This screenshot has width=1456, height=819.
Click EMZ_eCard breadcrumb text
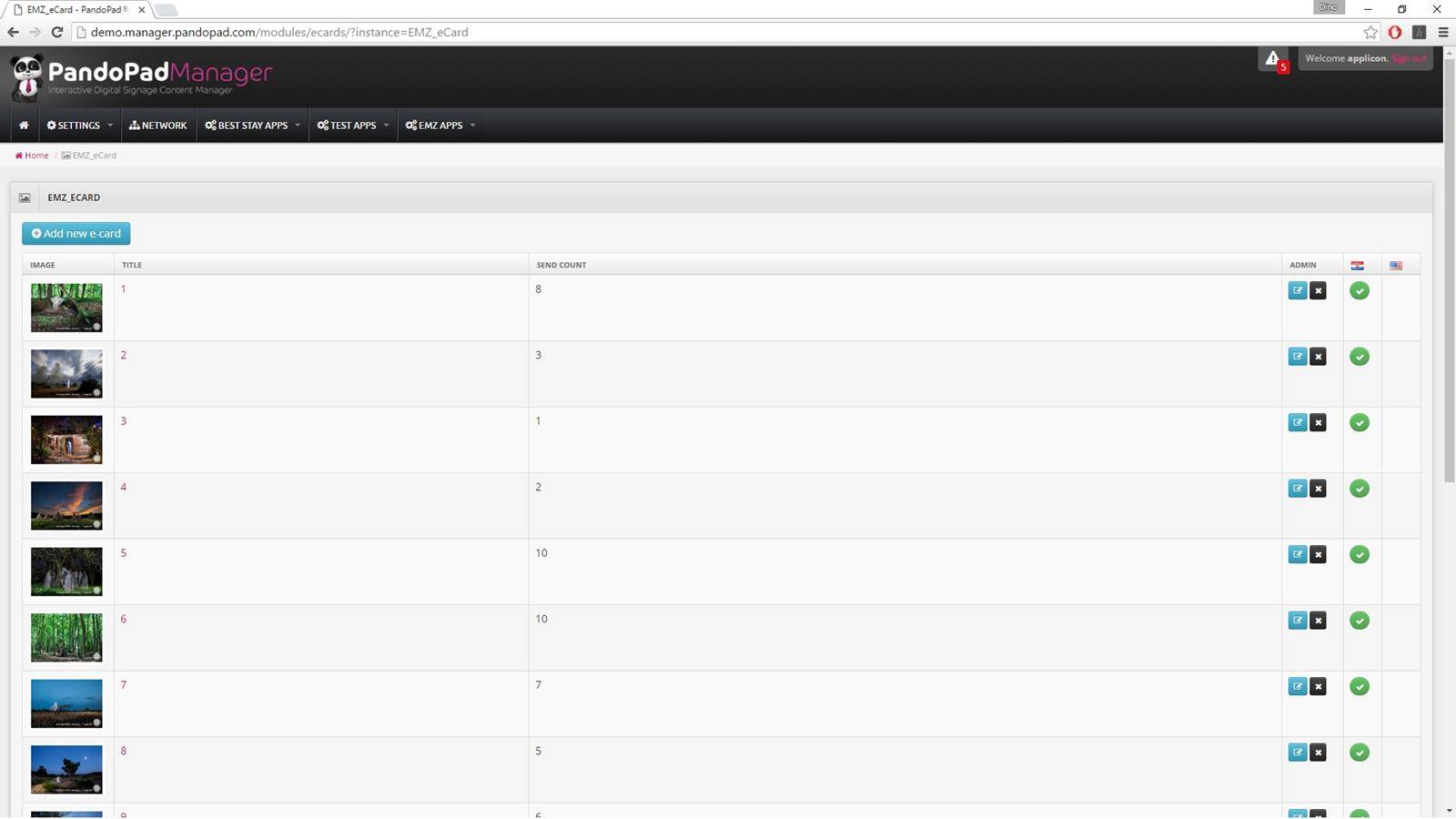pos(95,156)
